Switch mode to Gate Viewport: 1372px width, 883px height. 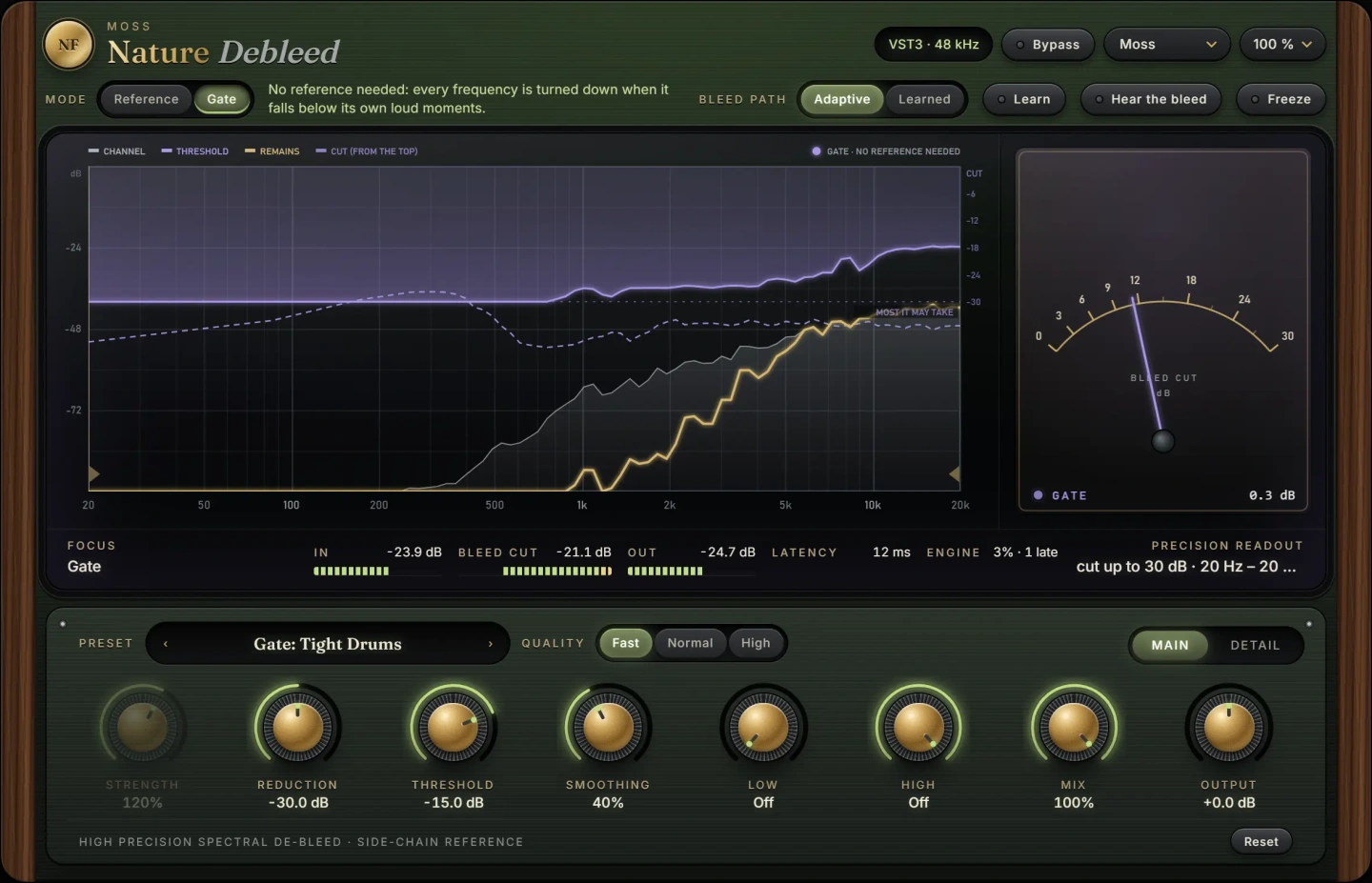pos(222,99)
